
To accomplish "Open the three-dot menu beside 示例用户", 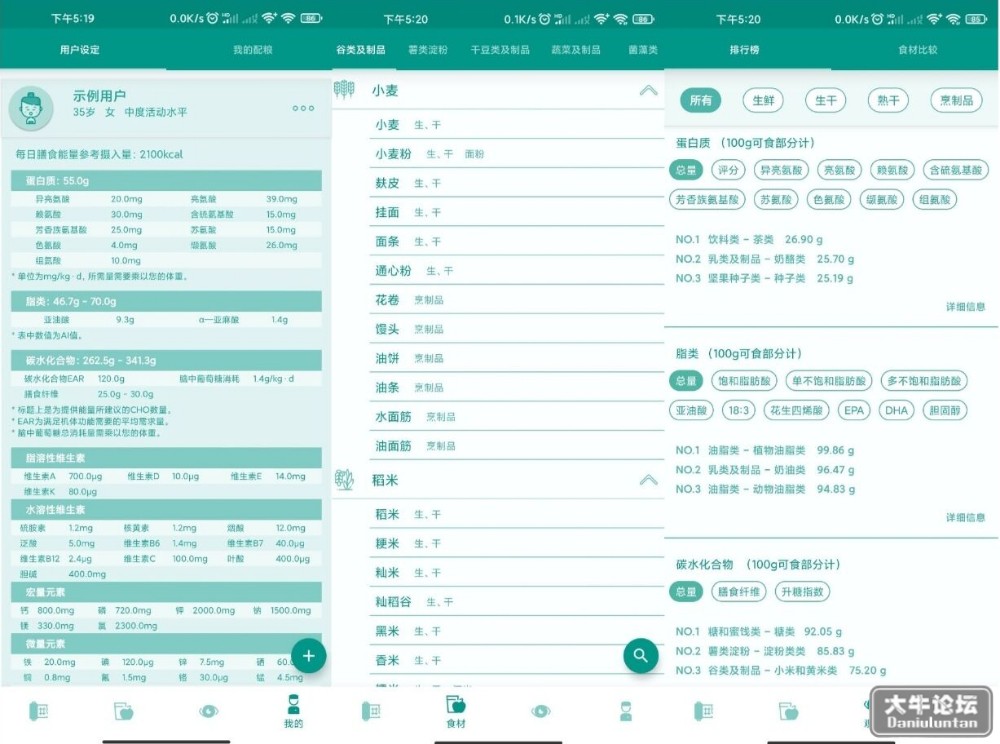I will click(x=303, y=108).
